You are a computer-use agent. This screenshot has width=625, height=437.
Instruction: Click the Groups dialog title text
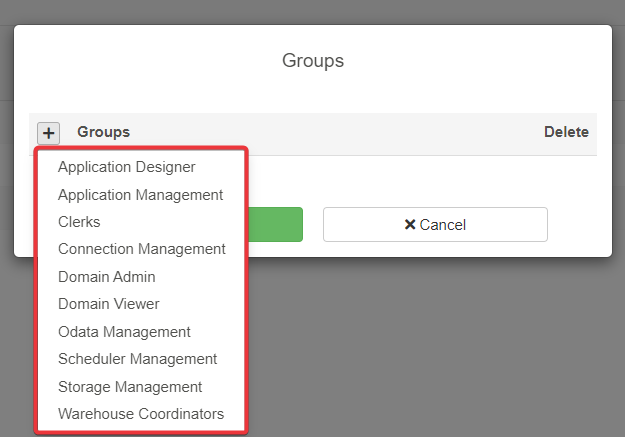click(313, 61)
